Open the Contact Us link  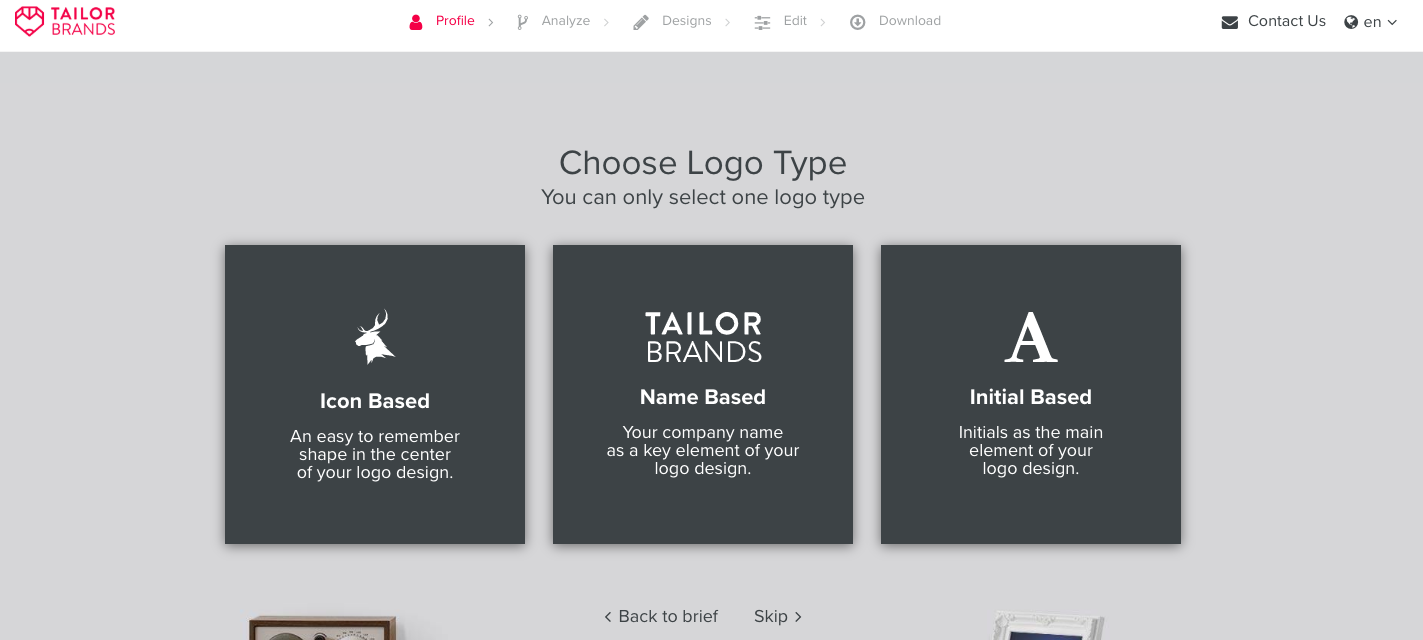coord(1287,21)
